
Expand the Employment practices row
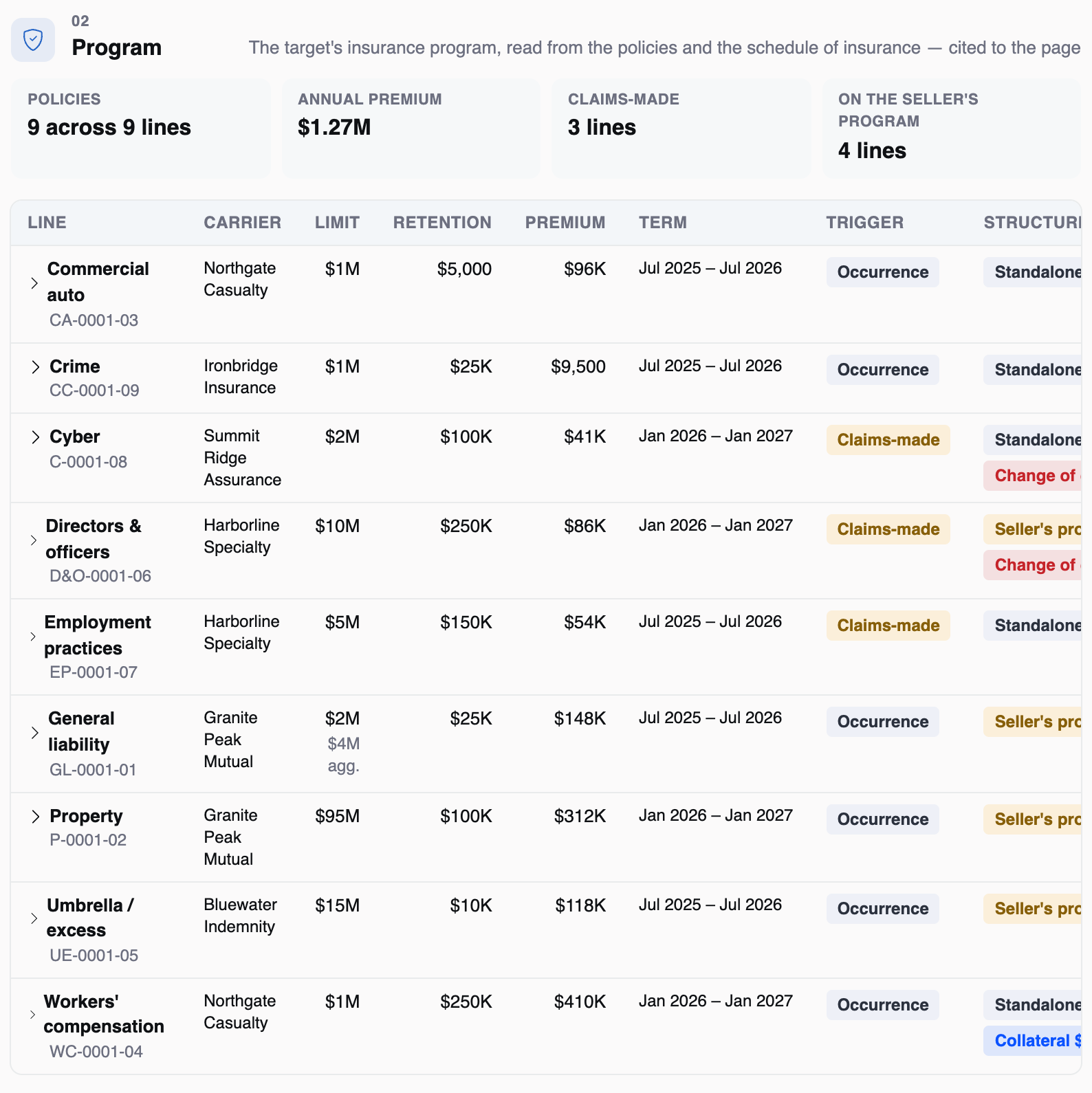(32, 636)
